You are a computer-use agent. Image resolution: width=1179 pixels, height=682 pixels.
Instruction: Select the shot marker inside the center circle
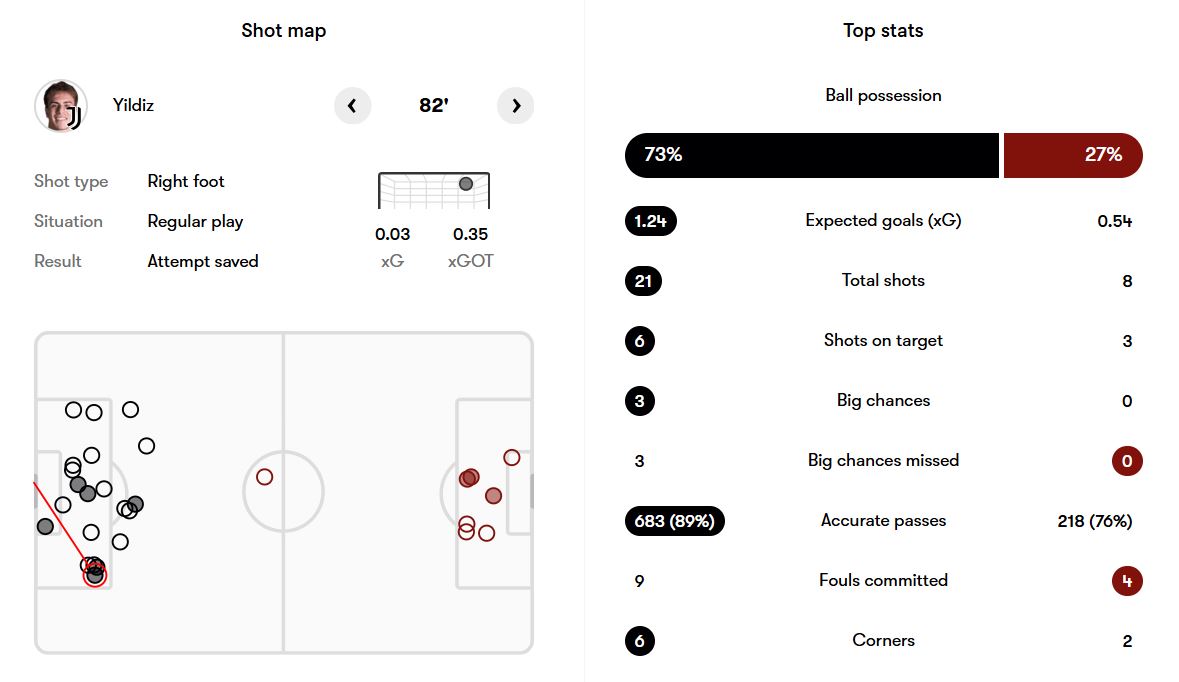pos(264,477)
